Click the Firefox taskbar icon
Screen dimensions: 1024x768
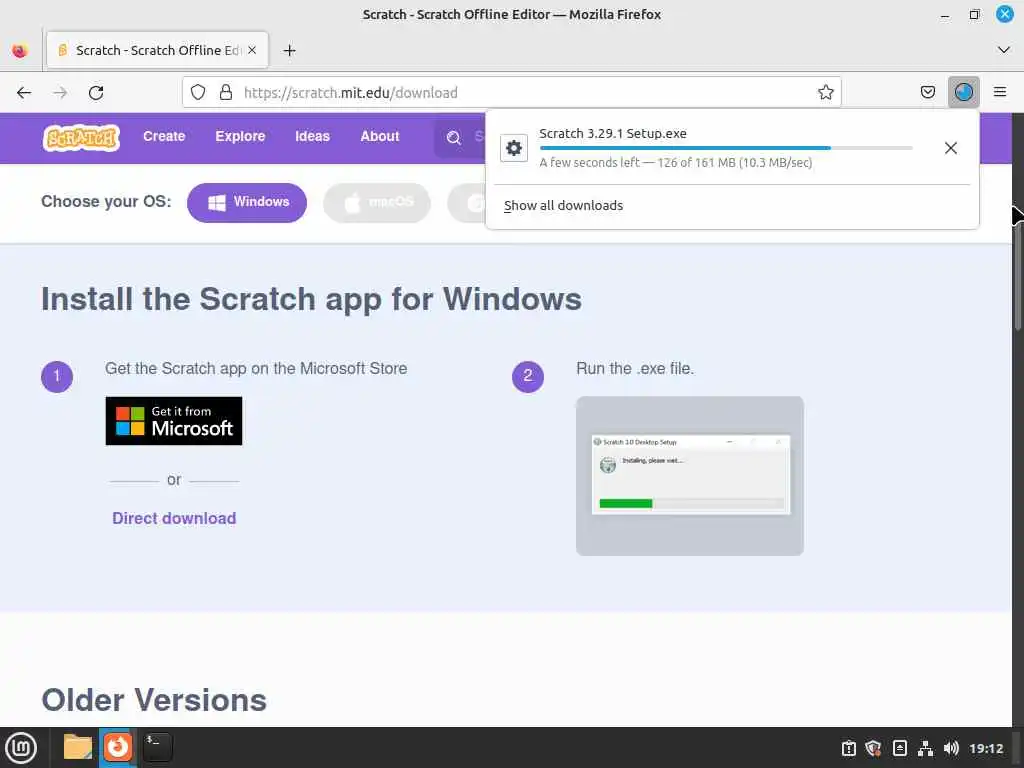pos(118,747)
